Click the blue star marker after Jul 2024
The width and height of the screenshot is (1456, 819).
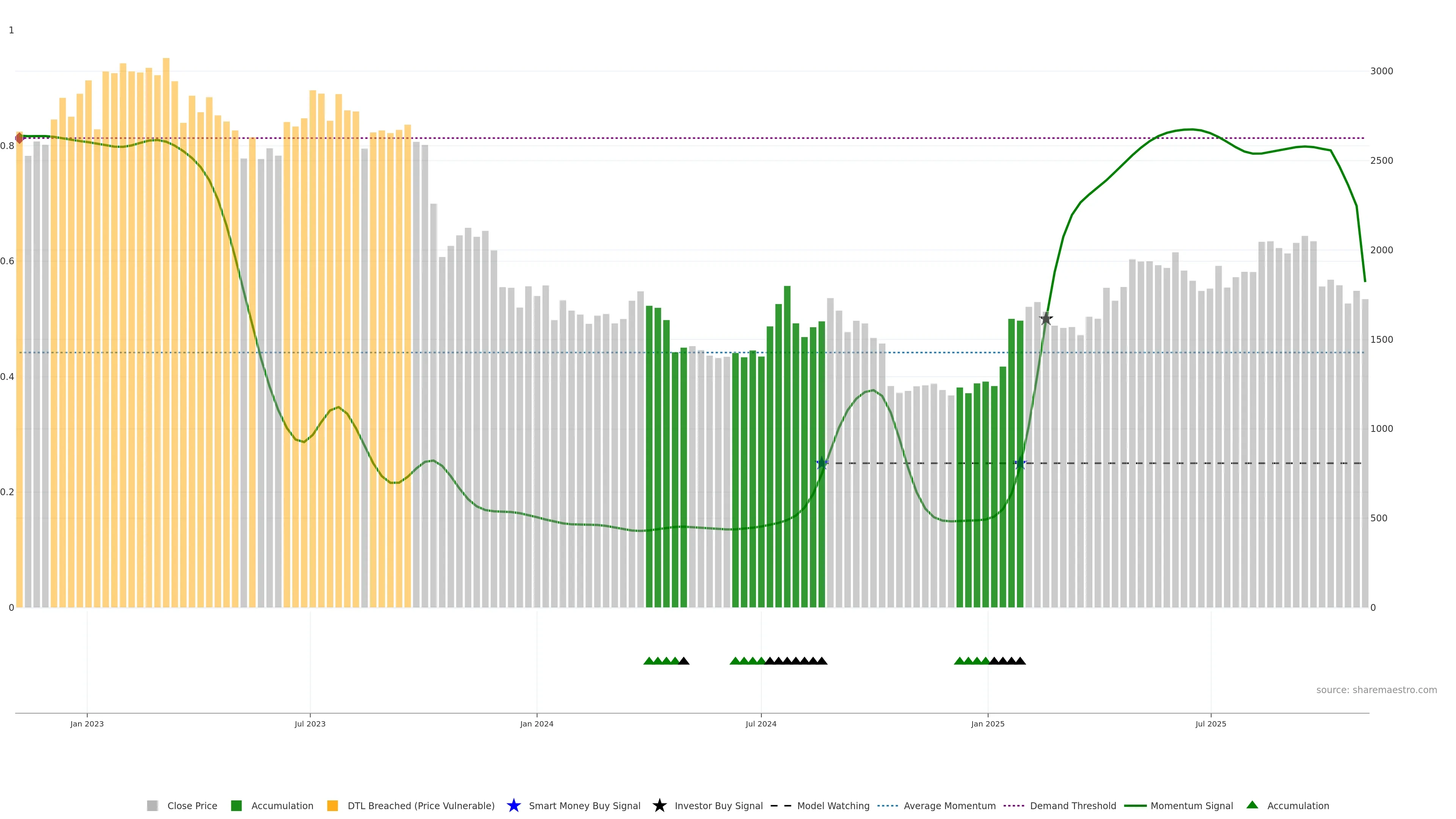(x=822, y=463)
